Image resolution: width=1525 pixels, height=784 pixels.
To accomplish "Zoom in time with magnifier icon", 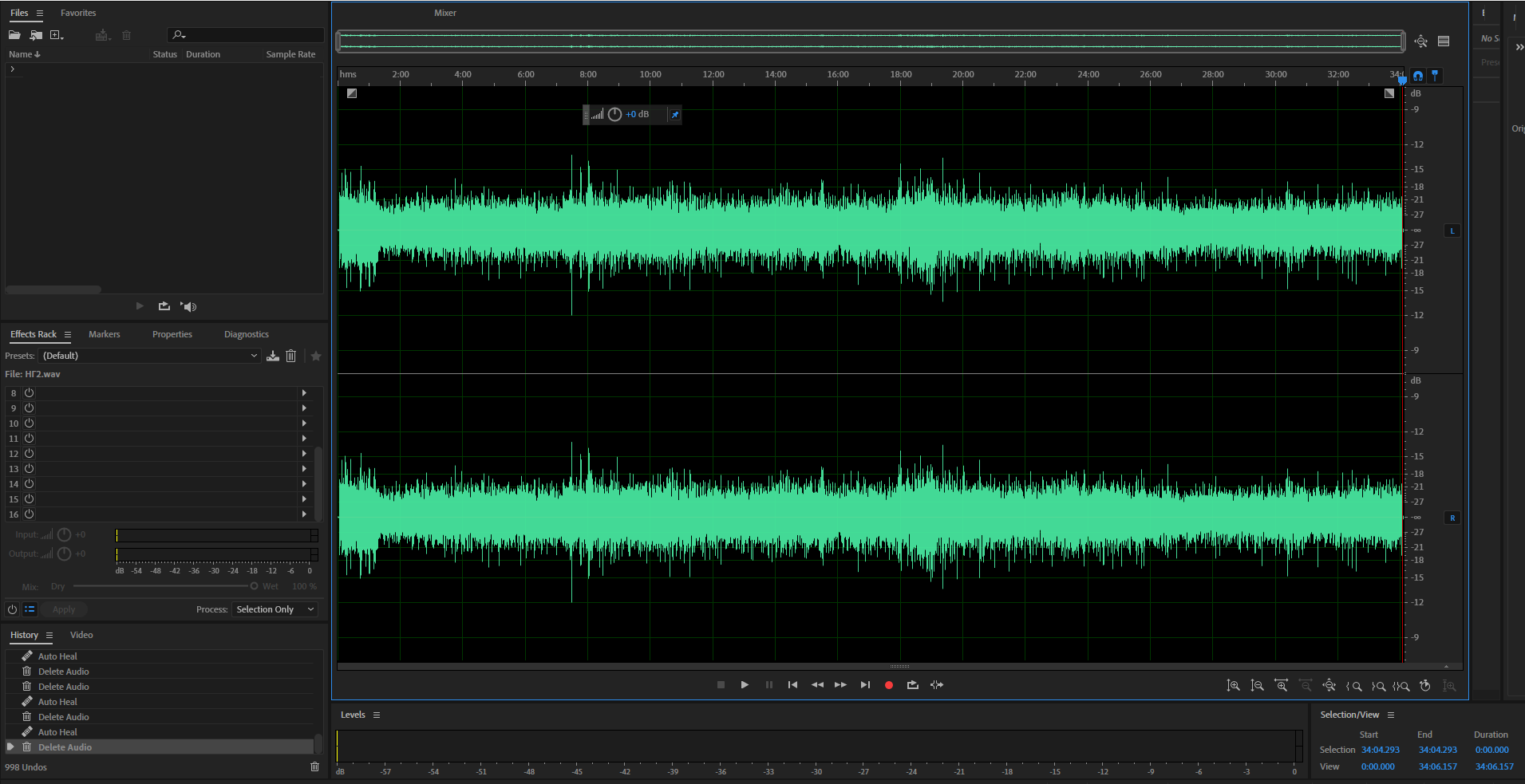I will (x=1281, y=685).
